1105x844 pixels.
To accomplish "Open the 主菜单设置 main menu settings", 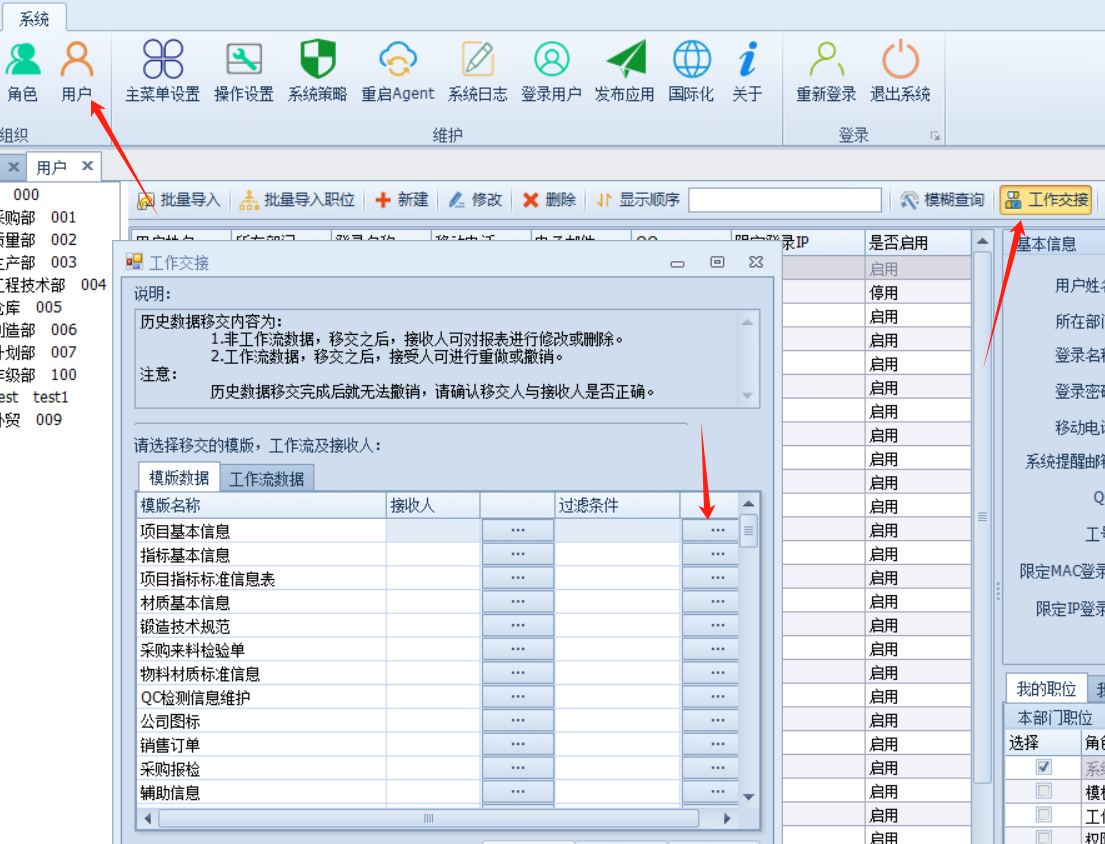I will coord(162,72).
